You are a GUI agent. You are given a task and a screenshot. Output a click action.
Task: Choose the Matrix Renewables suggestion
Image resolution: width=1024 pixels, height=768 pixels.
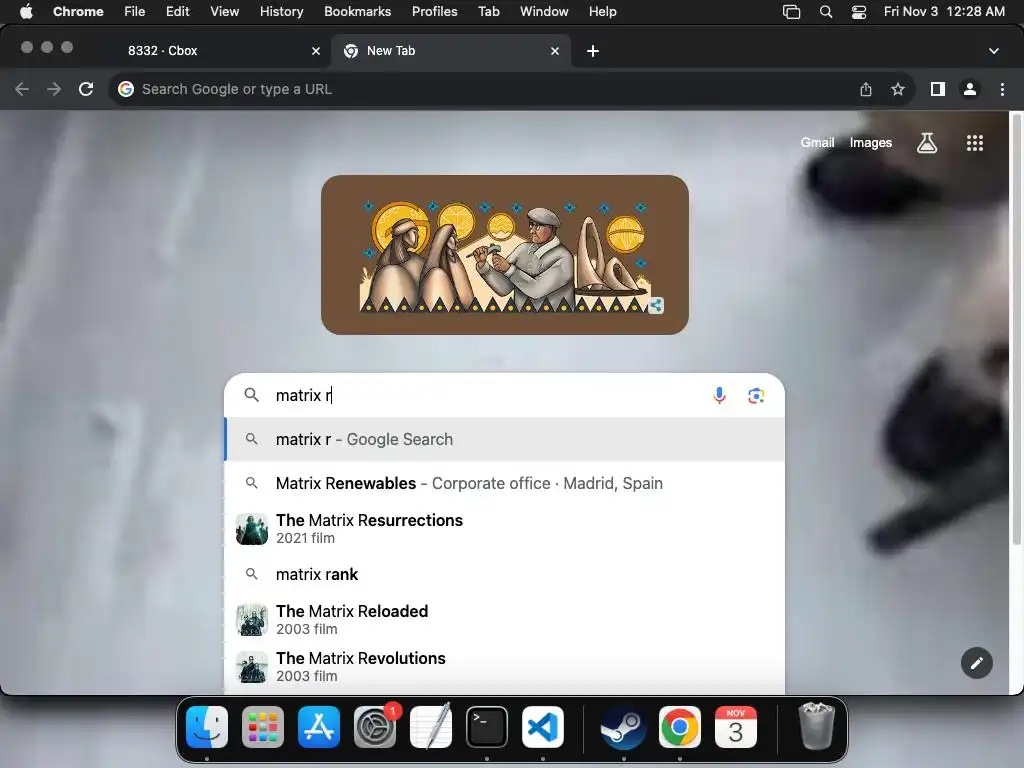pos(504,483)
